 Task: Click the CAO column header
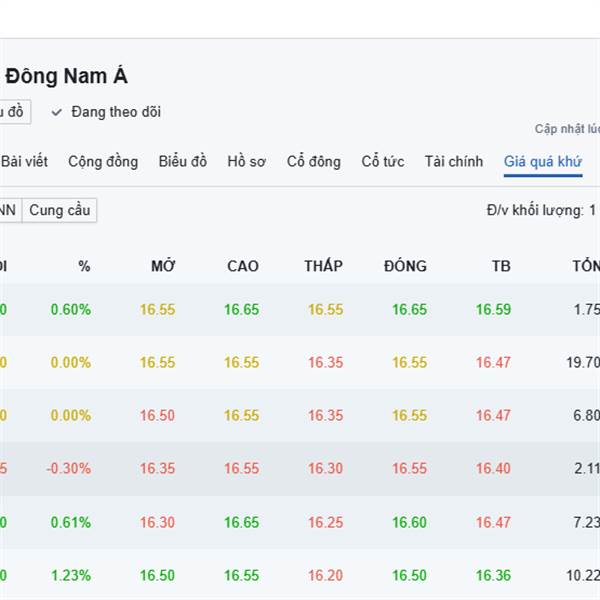tap(242, 266)
